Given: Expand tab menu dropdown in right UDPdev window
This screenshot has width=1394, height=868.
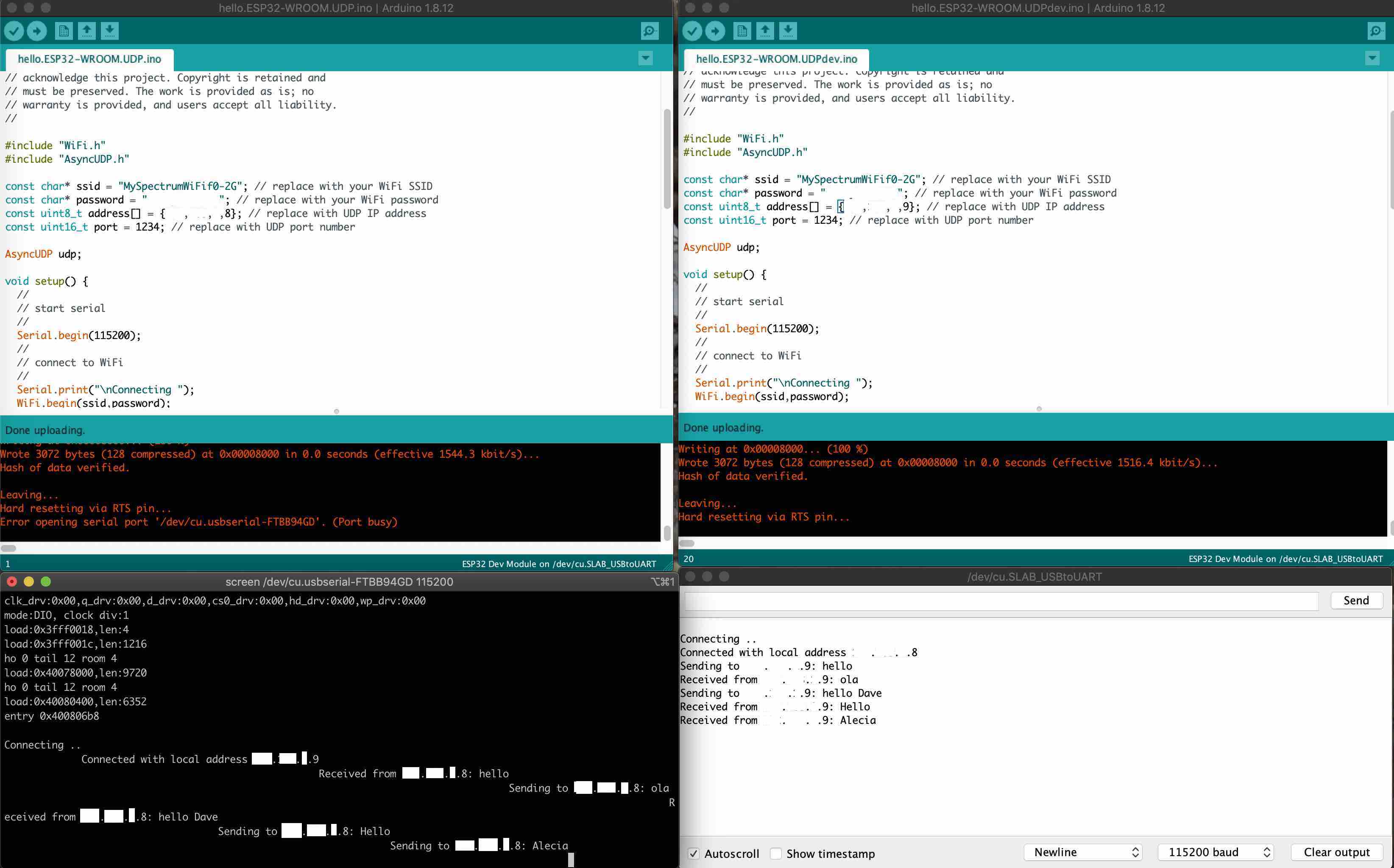Looking at the screenshot, I should tap(1372, 58).
